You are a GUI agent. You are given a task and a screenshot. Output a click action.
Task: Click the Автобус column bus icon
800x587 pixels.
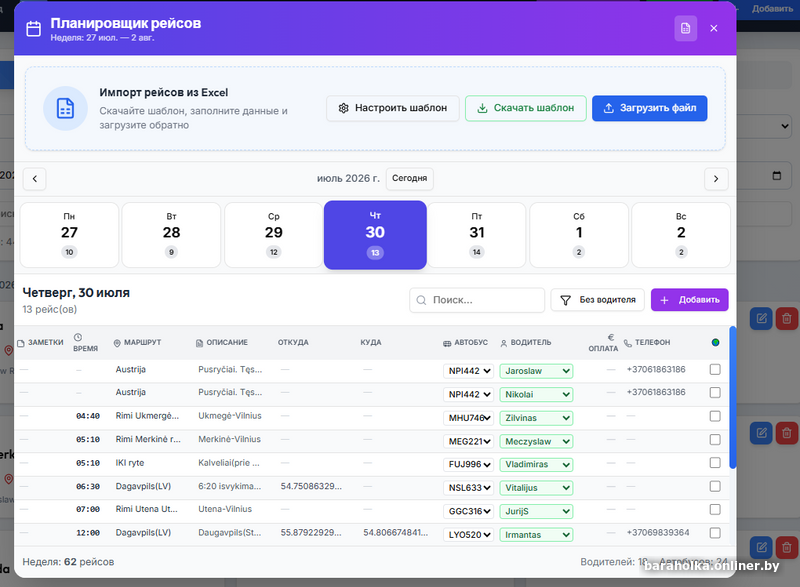447,343
